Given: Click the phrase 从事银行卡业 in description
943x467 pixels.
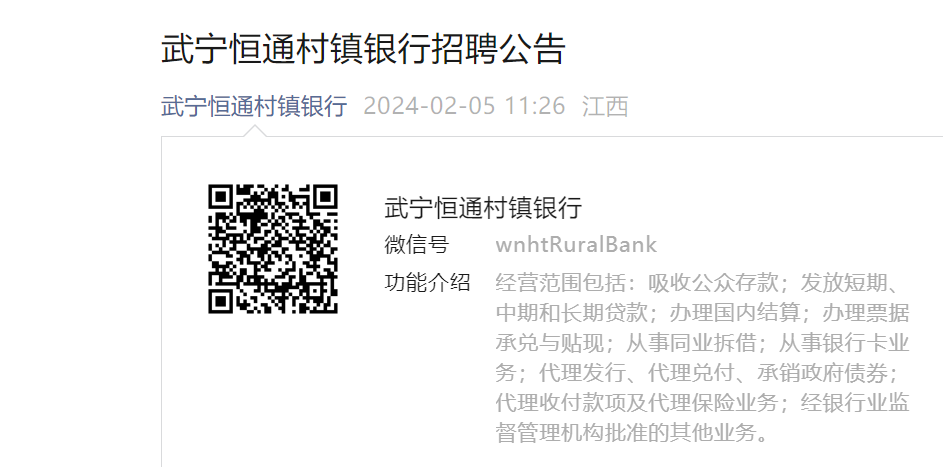Looking at the screenshot, I should tap(844, 343).
